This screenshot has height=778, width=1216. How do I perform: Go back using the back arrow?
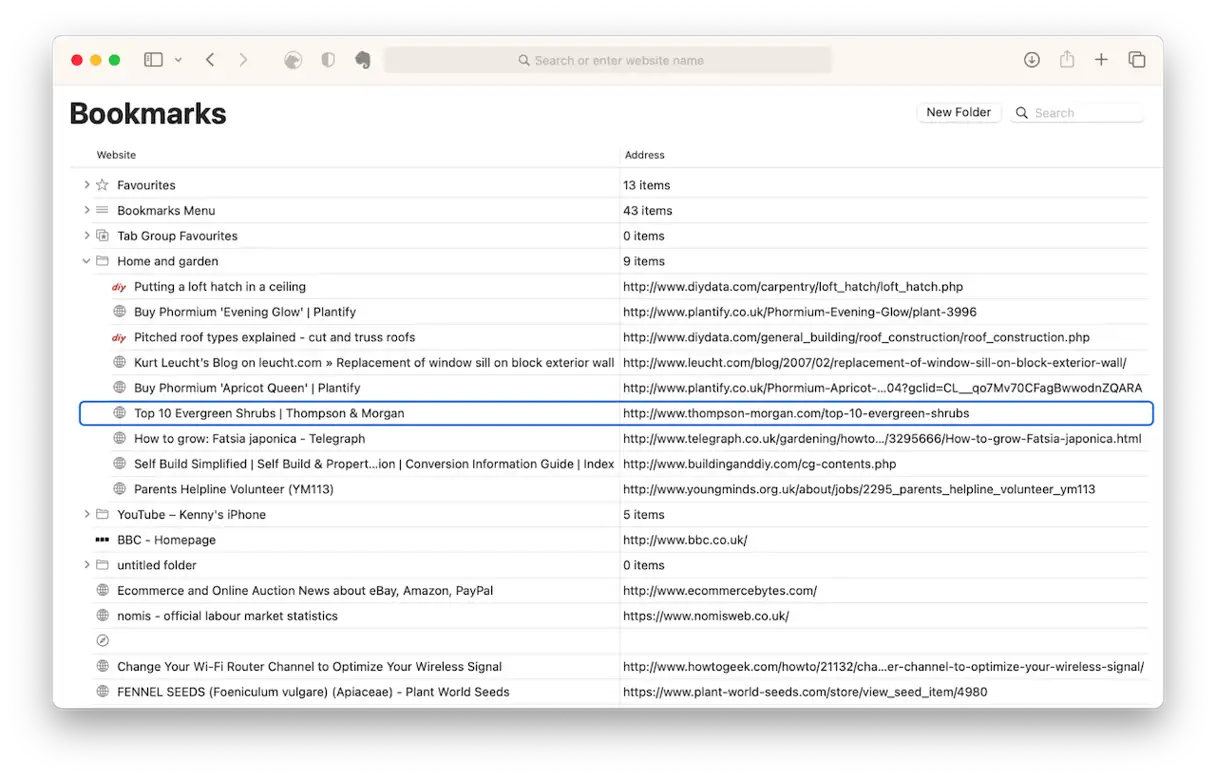coord(210,60)
